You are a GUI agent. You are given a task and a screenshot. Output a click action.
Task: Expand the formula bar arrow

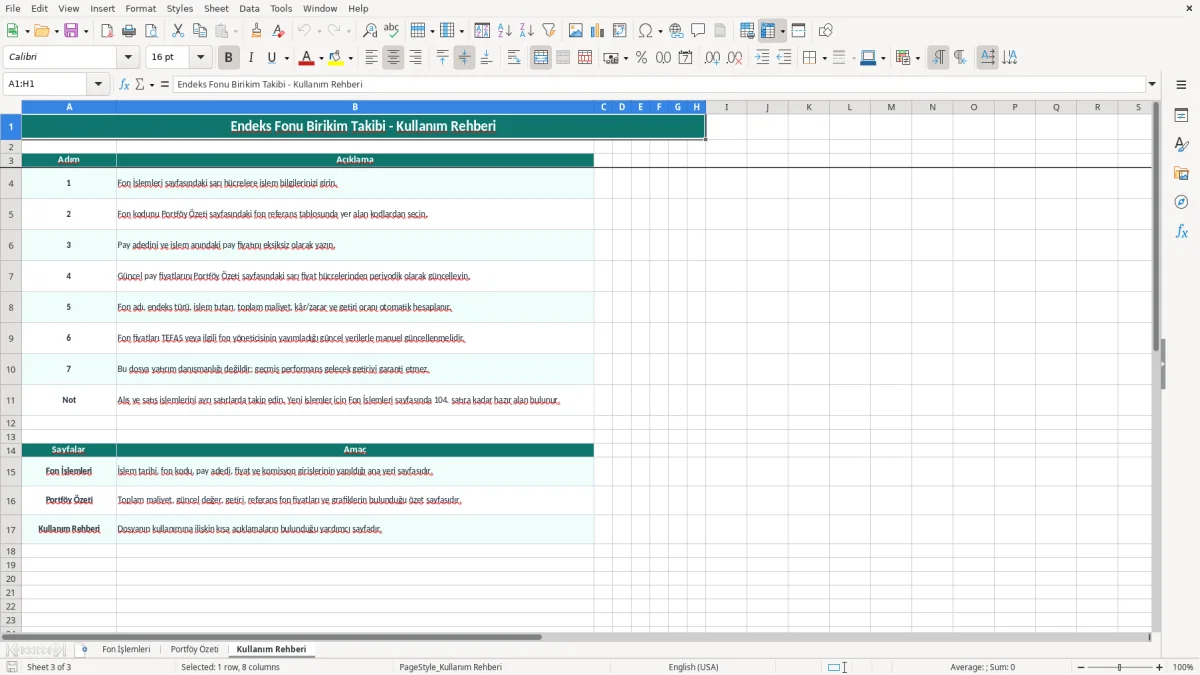pos(1152,85)
